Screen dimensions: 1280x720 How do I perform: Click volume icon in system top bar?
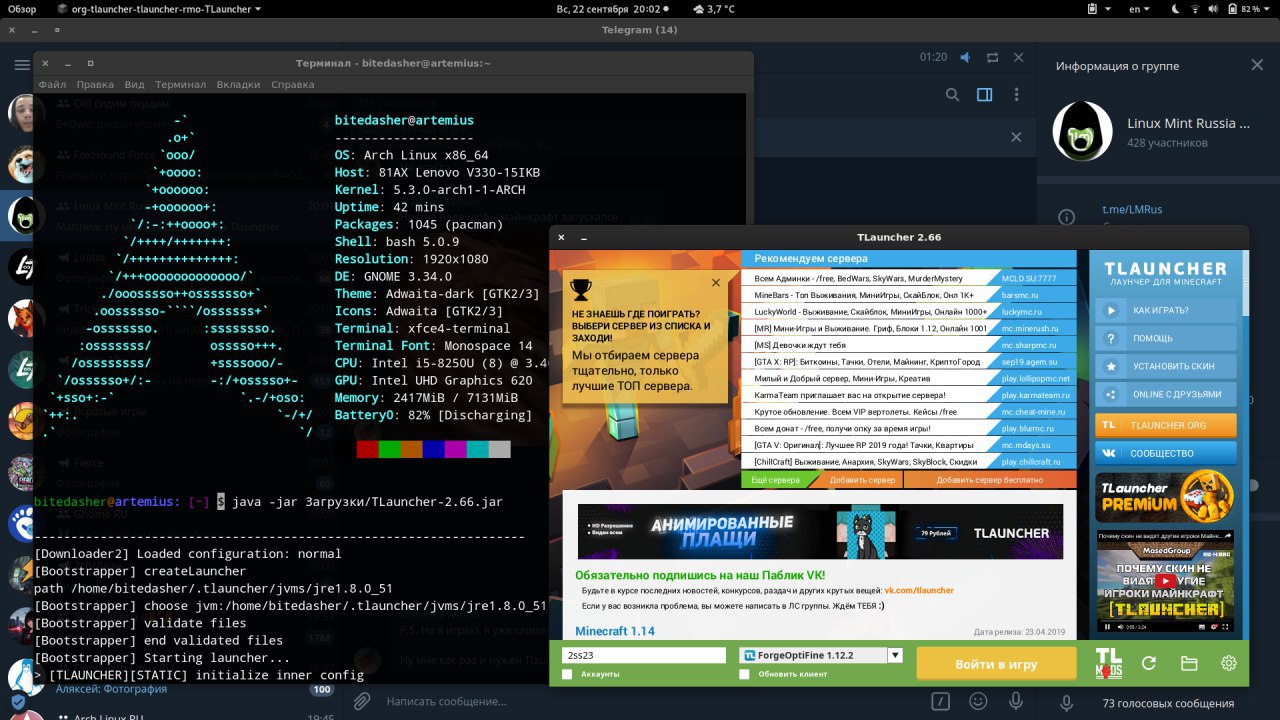1211,9
